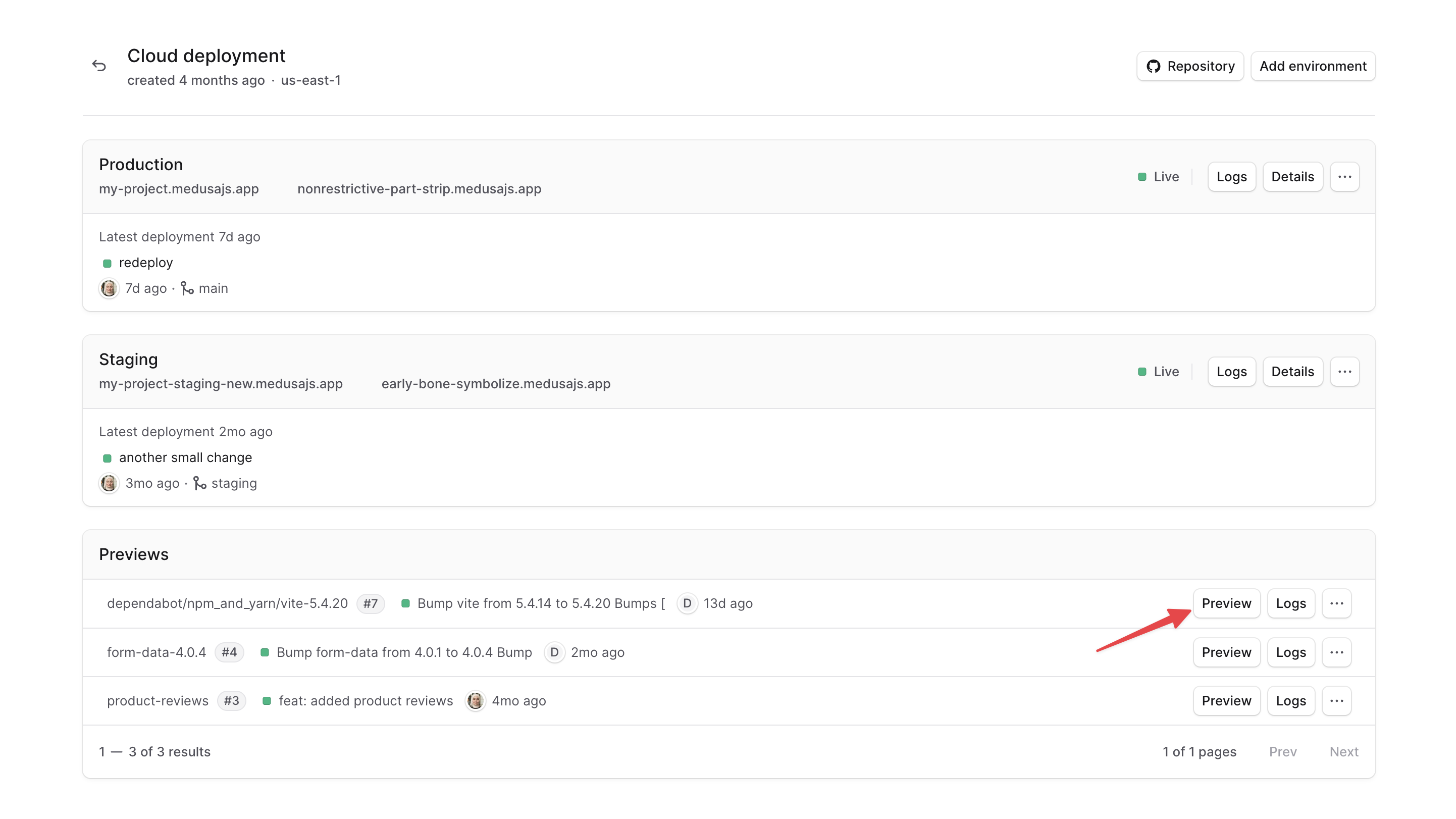Open overflow menu on vite-5.4.20 preview
The height and width of the screenshot is (819, 1456).
pos(1337,603)
